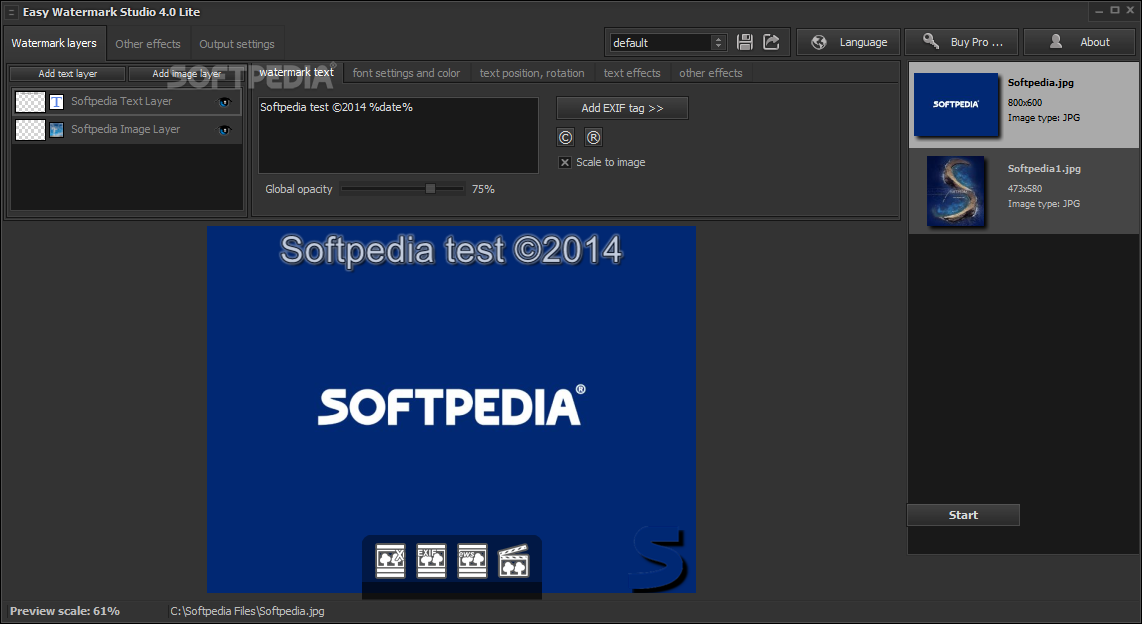
Task: Save the current watermark profile (floppy icon)
Action: (x=744, y=42)
